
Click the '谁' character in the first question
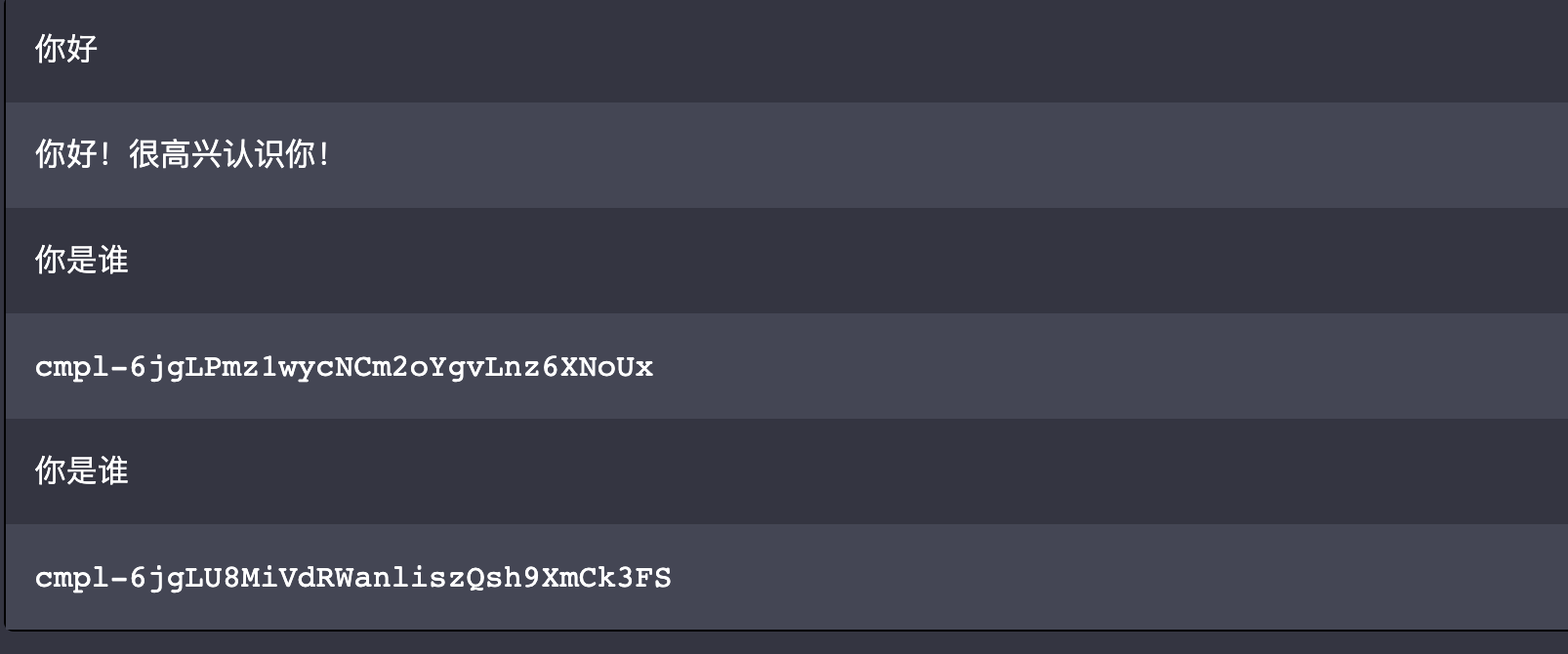click(113, 260)
